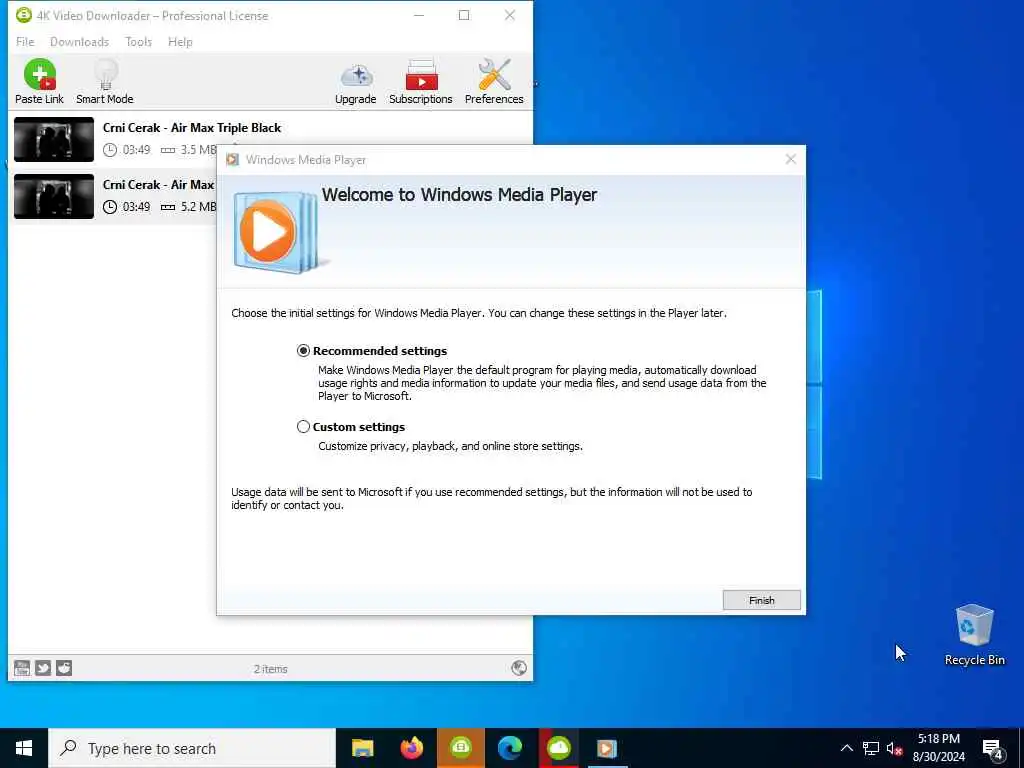Close the Windows Media Player dialog

790,159
